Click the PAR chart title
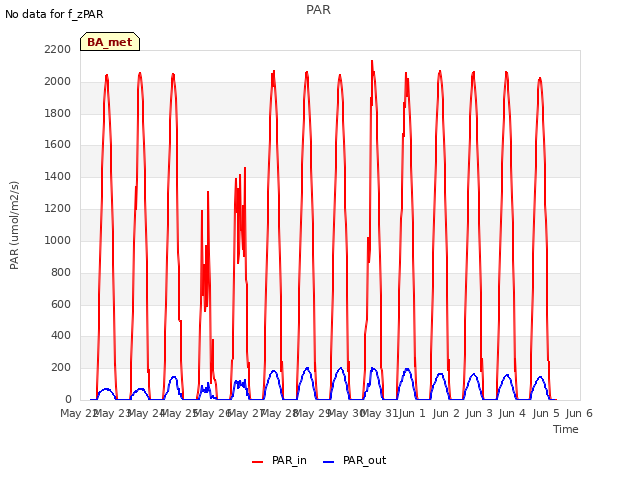 [318, 9]
